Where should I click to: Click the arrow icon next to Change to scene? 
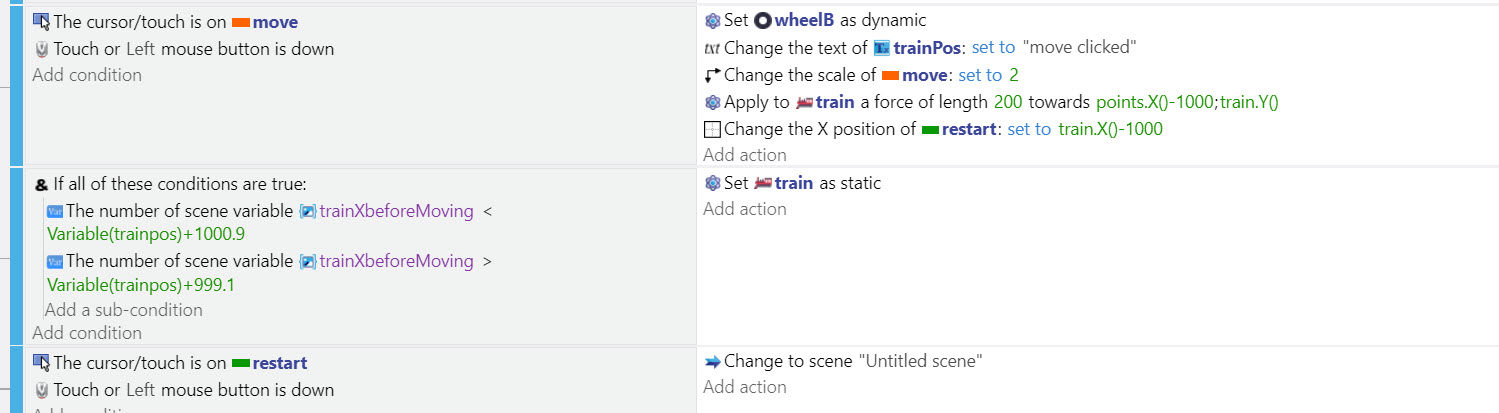tap(712, 361)
